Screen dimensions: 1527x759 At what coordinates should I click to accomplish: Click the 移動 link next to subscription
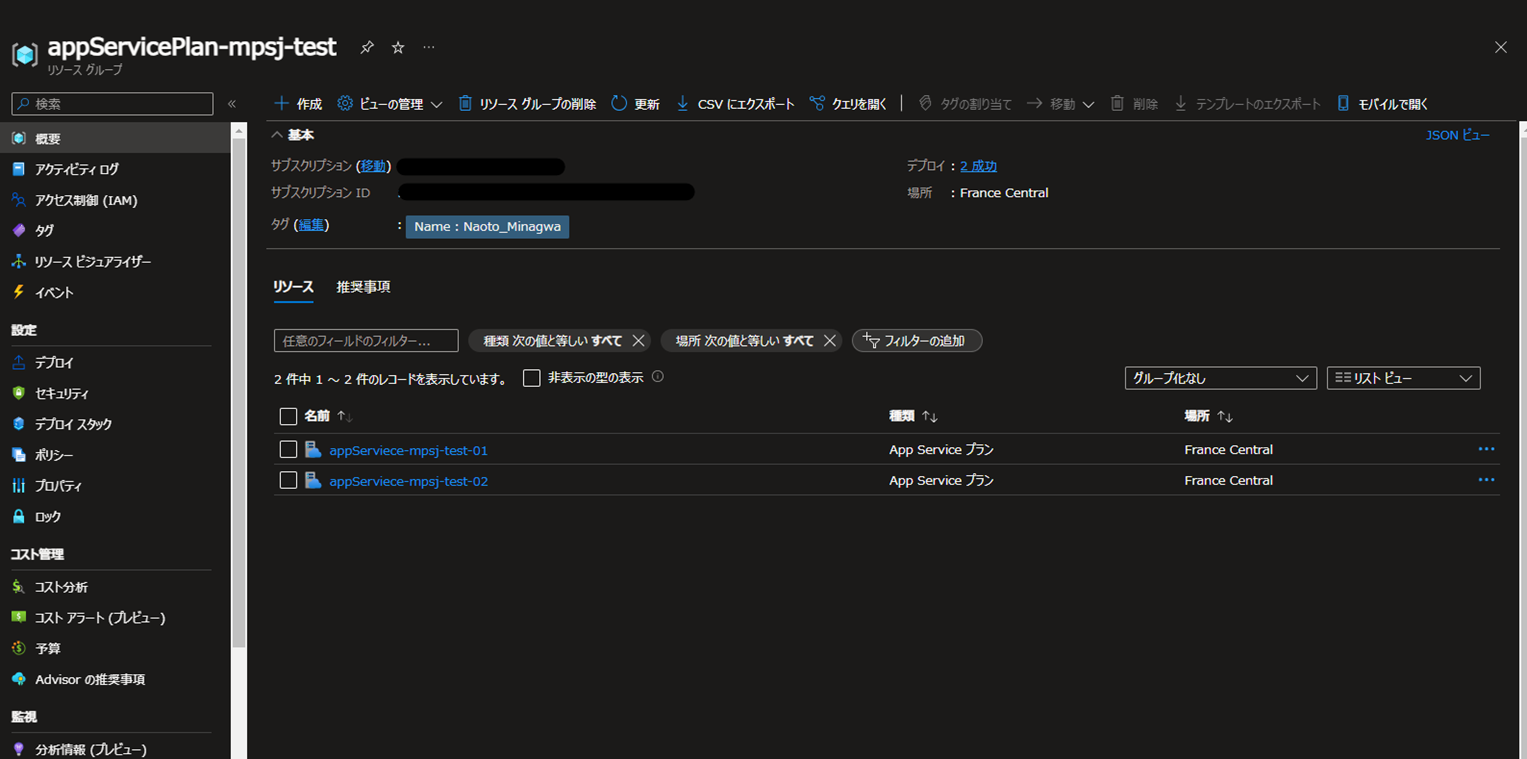pyautogui.click(x=373, y=166)
